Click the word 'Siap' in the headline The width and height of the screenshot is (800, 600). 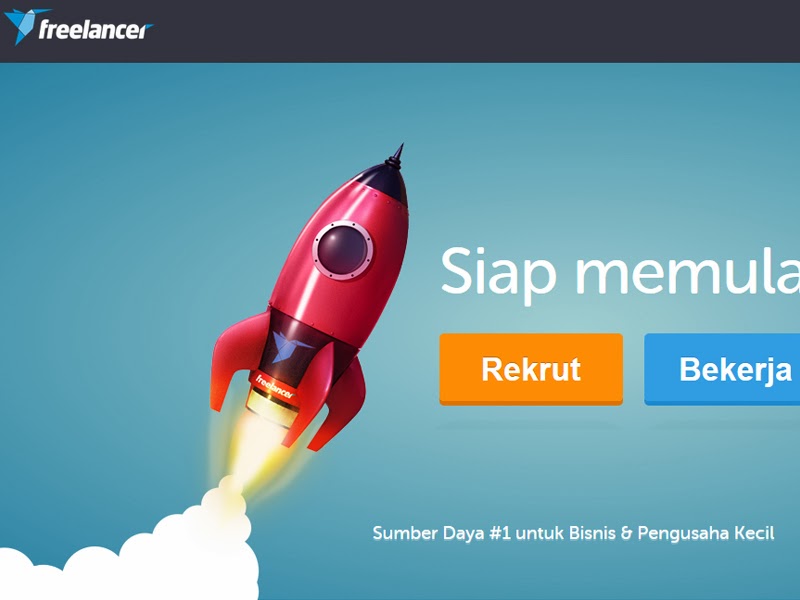pos(498,273)
